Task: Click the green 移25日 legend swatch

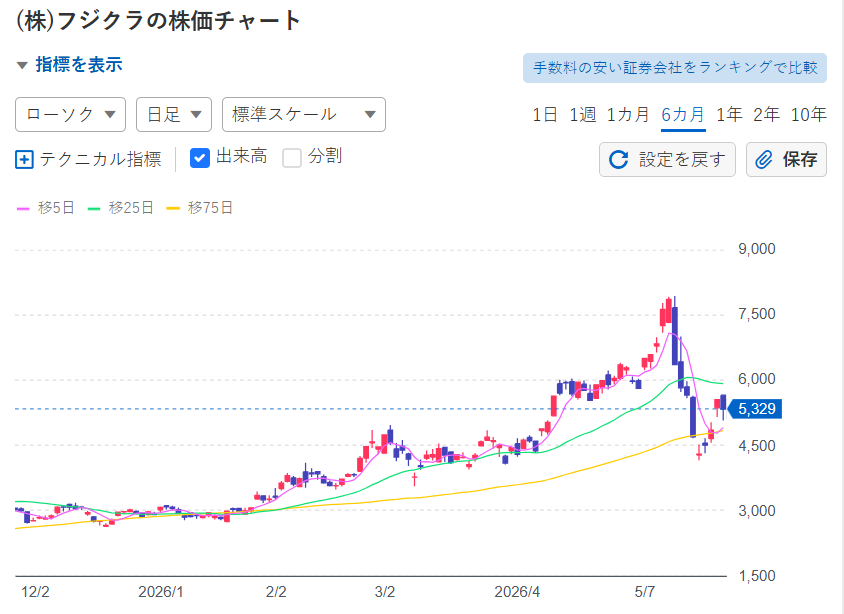Action: coord(94,209)
